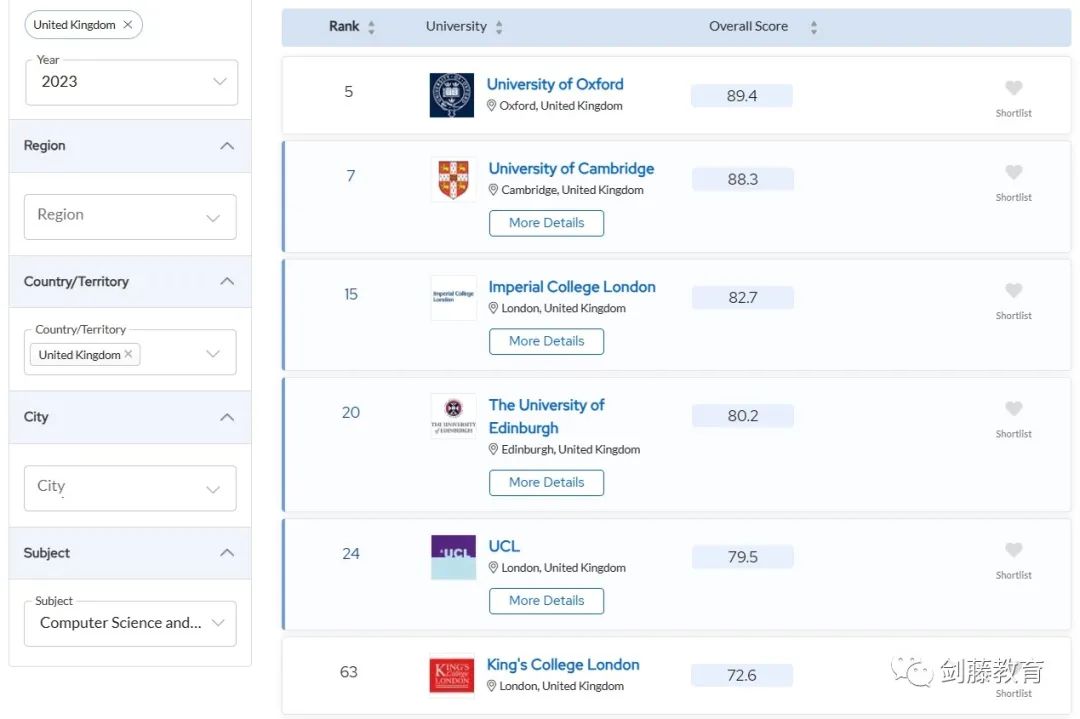1080x719 pixels.
Task: Click Oxford overall score 89.4
Action: tap(742, 96)
